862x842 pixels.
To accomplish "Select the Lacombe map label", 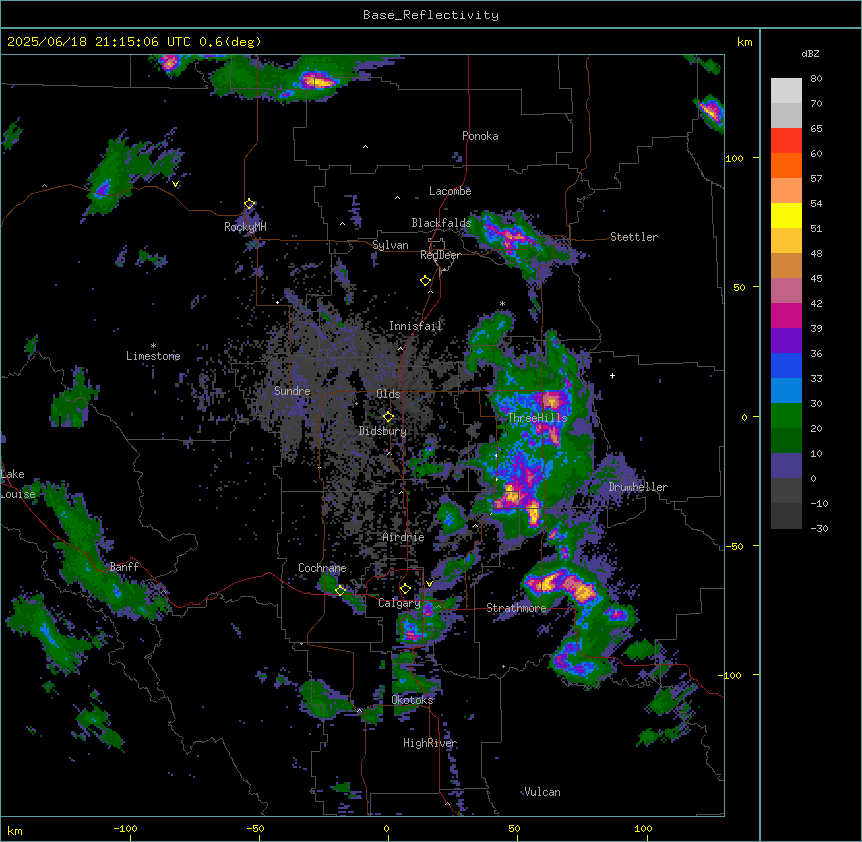I will [x=450, y=191].
